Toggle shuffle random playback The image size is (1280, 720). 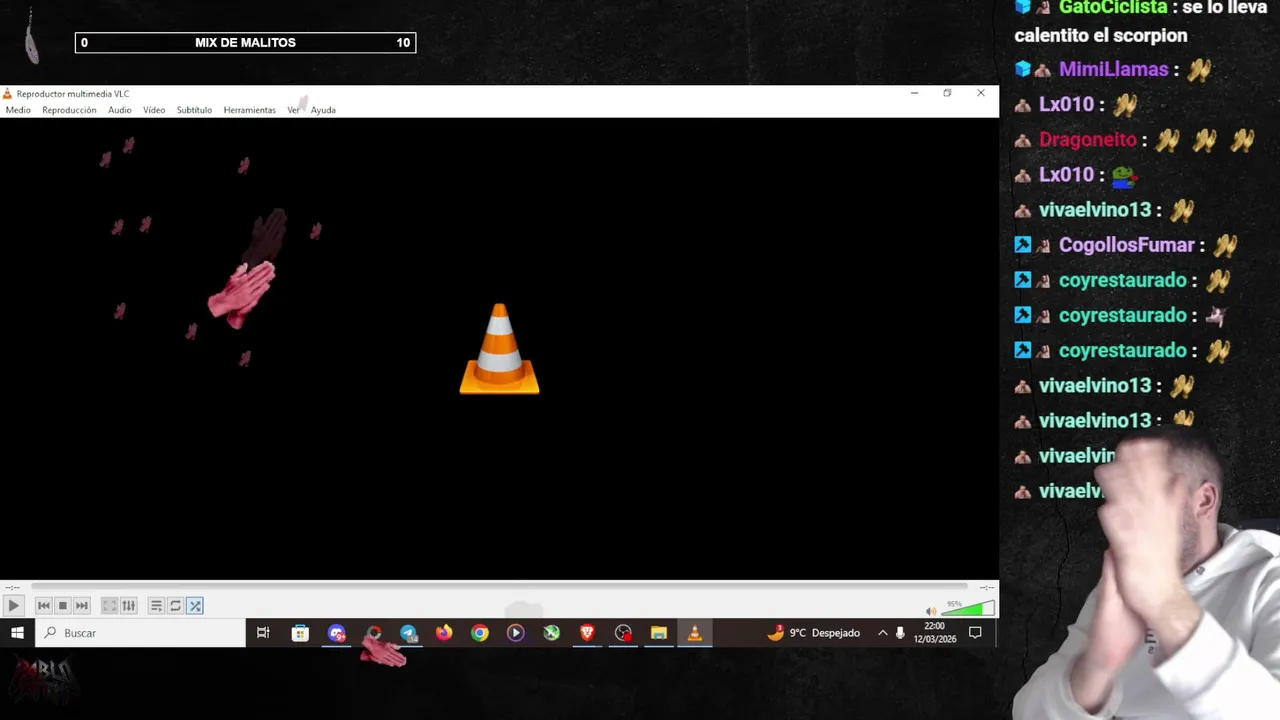[195, 606]
